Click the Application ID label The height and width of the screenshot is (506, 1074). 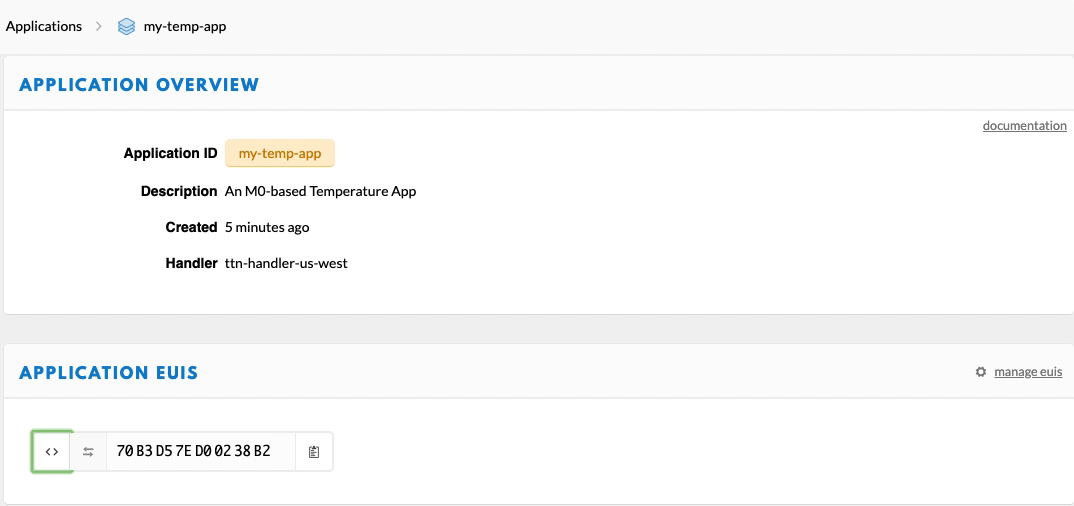click(x=170, y=154)
